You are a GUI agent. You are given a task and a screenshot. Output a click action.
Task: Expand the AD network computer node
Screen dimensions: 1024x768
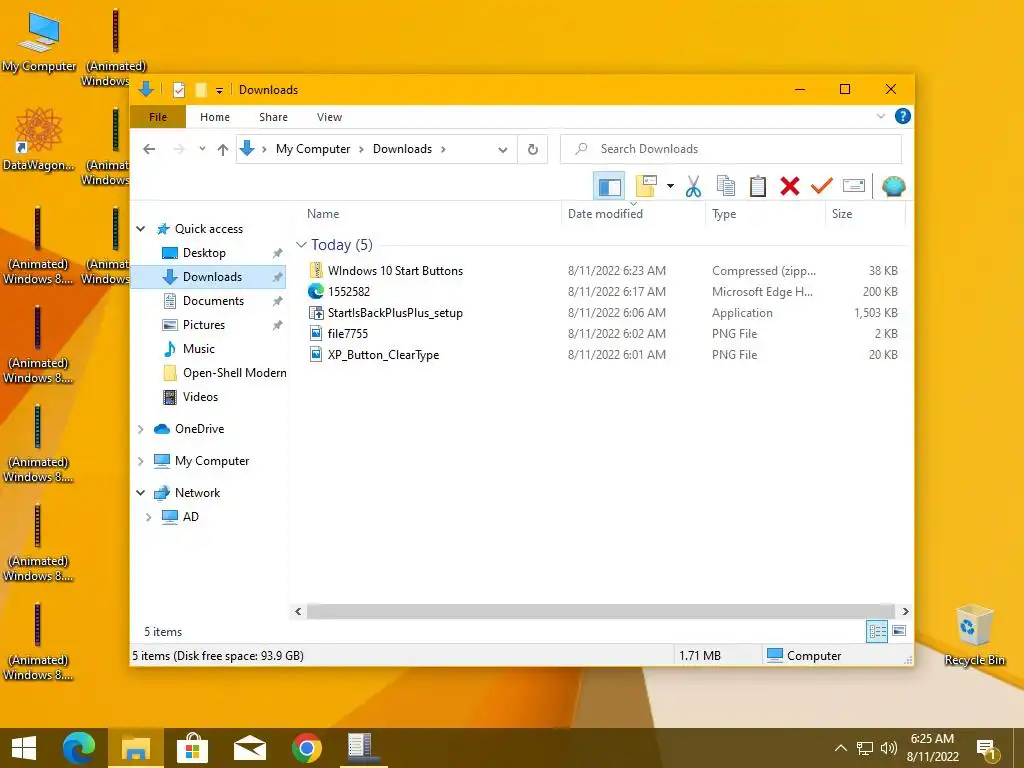pos(148,517)
